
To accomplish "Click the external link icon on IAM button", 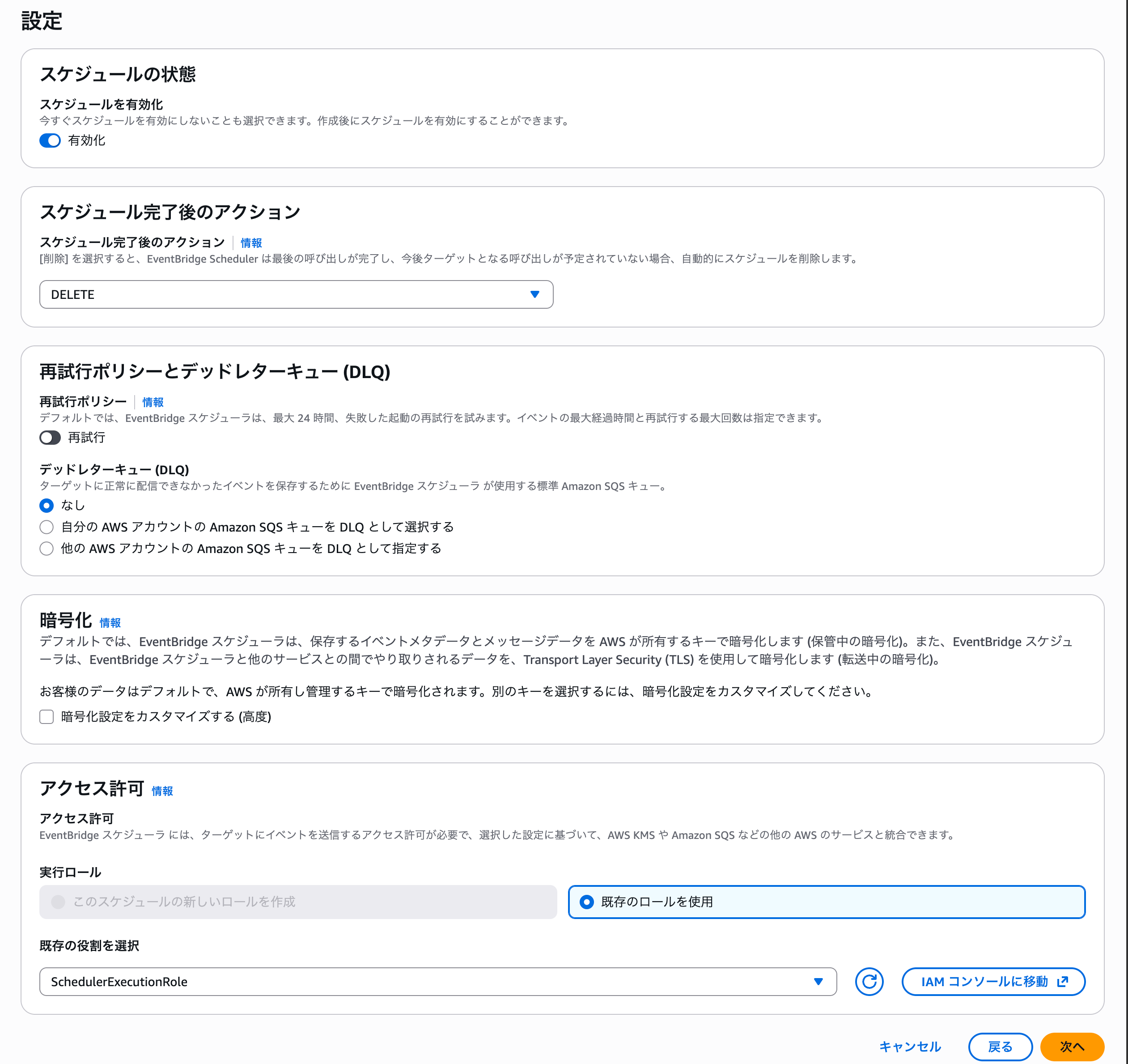I will coord(1062,981).
